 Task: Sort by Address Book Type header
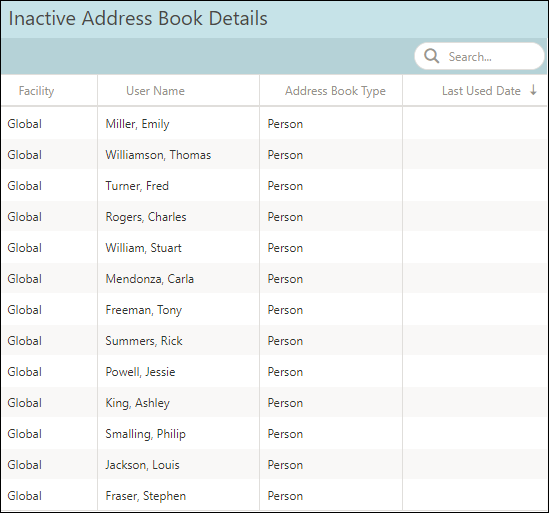[335, 91]
